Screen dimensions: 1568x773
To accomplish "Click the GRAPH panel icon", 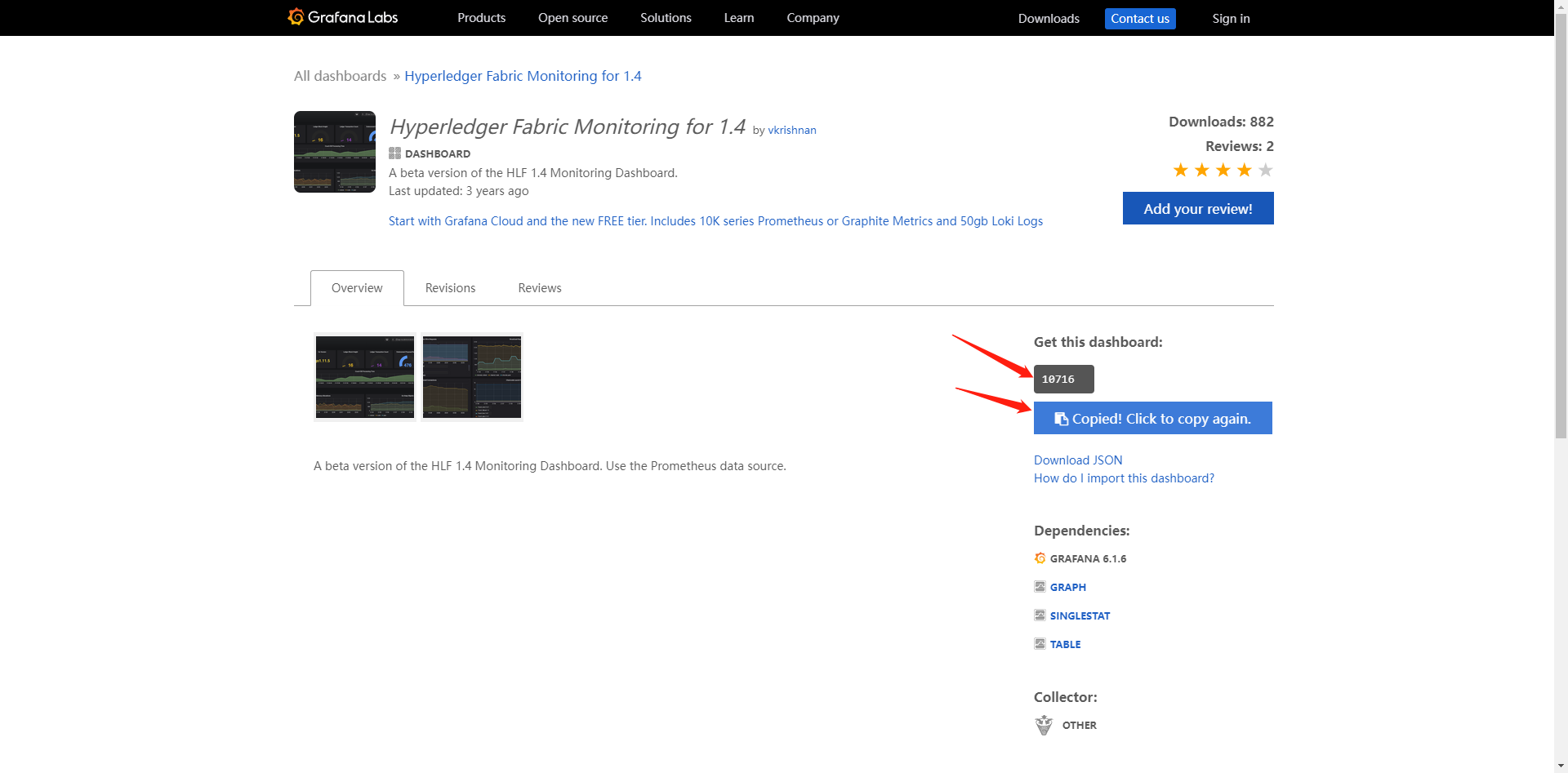I will tap(1040, 586).
